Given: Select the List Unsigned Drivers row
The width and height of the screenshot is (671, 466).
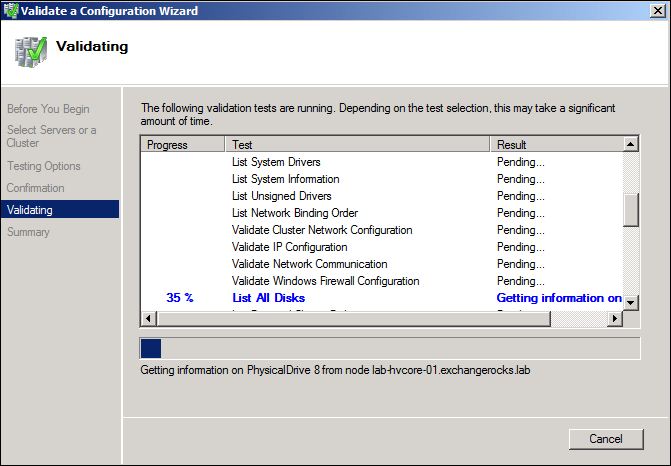Looking at the screenshot, I should pyautogui.click(x=282, y=196).
